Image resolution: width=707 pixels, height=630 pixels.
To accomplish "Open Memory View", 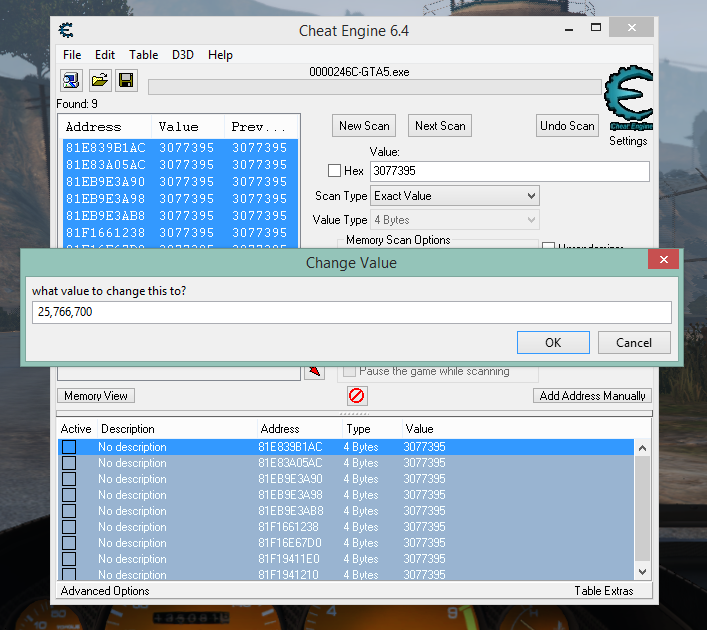I will [96, 396].
